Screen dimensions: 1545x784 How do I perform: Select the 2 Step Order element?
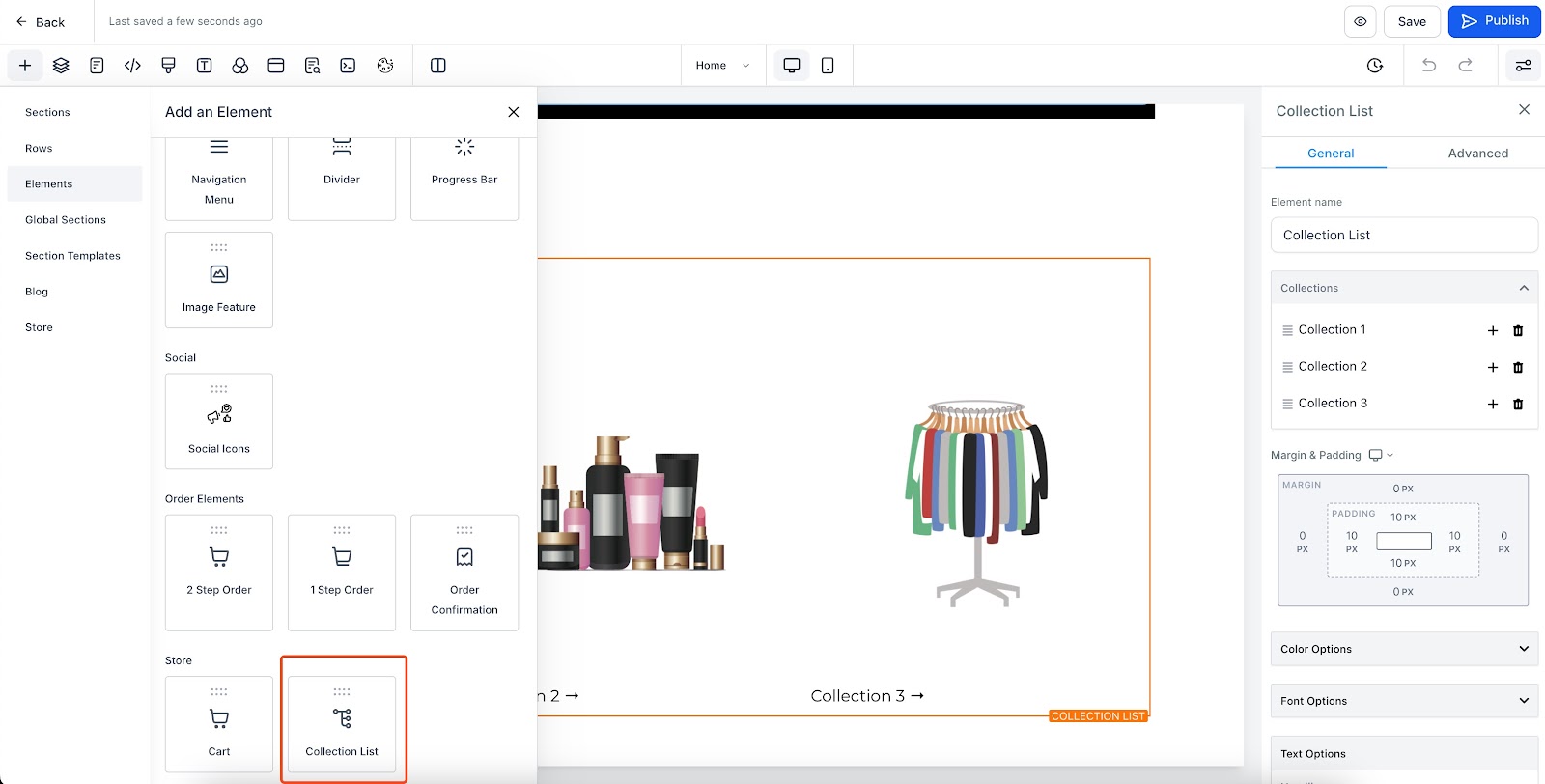click(x=219, y=573)
